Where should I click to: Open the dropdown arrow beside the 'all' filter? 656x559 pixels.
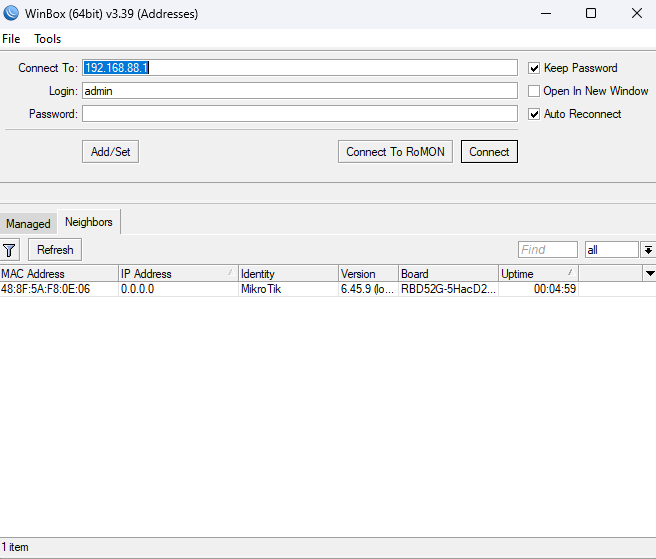point(648,250)
